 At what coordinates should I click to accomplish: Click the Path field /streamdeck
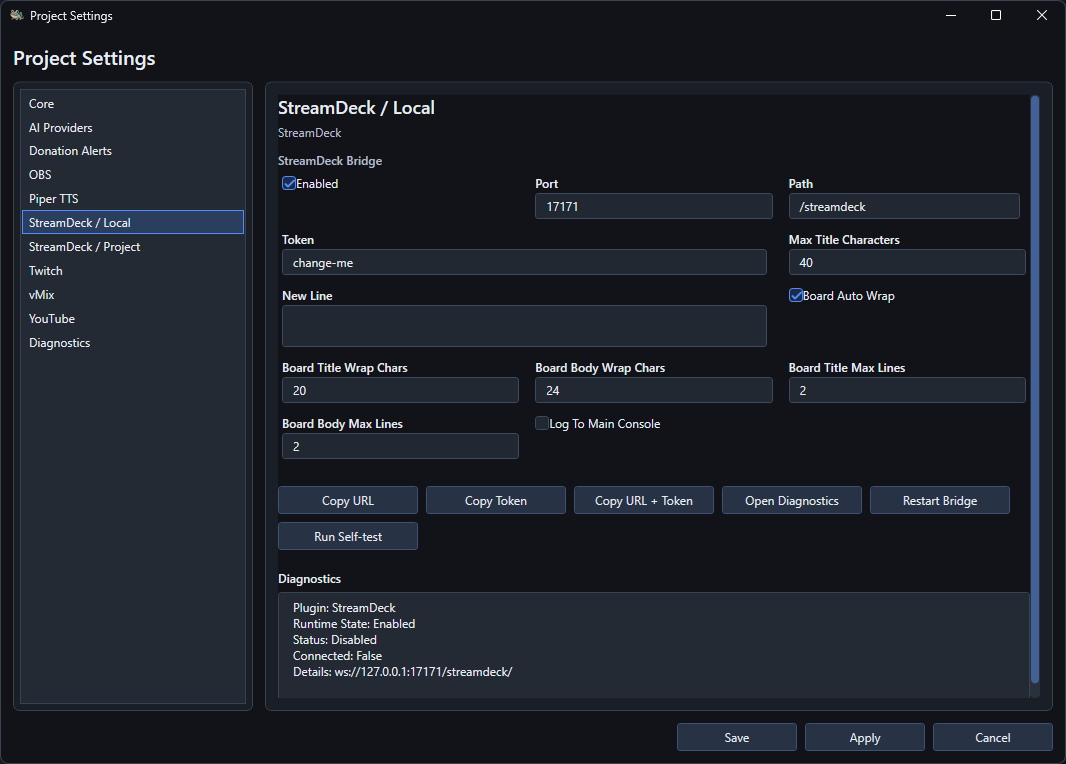904,206
